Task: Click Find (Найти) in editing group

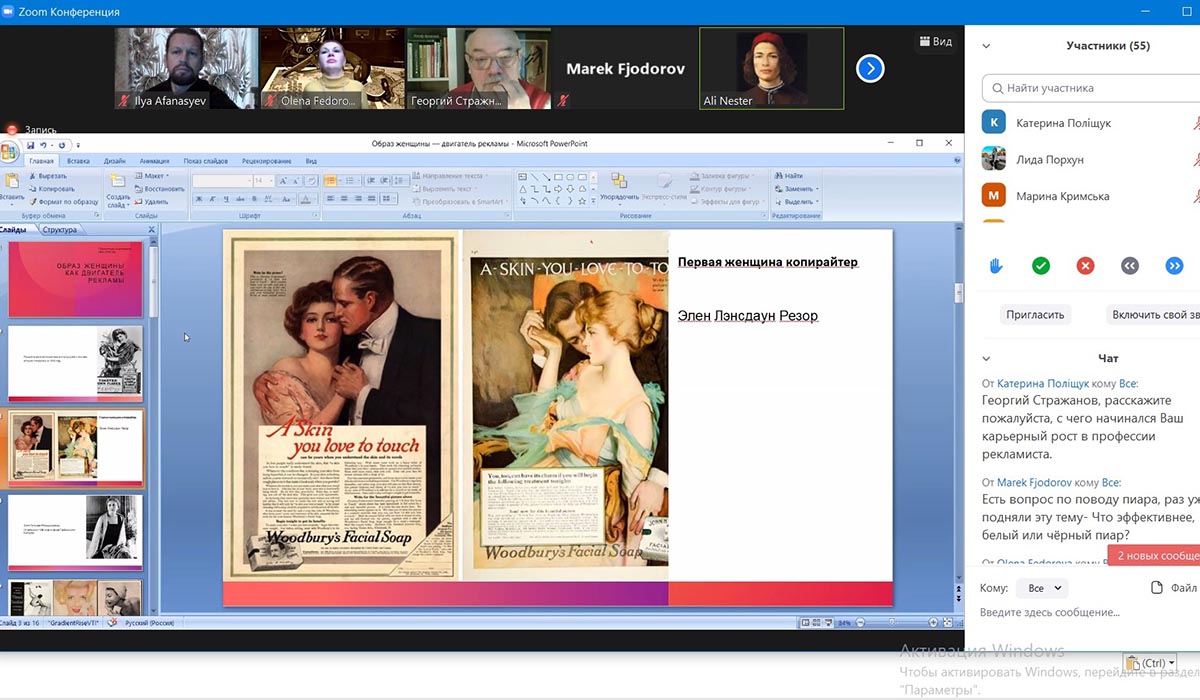Action: 788,176
